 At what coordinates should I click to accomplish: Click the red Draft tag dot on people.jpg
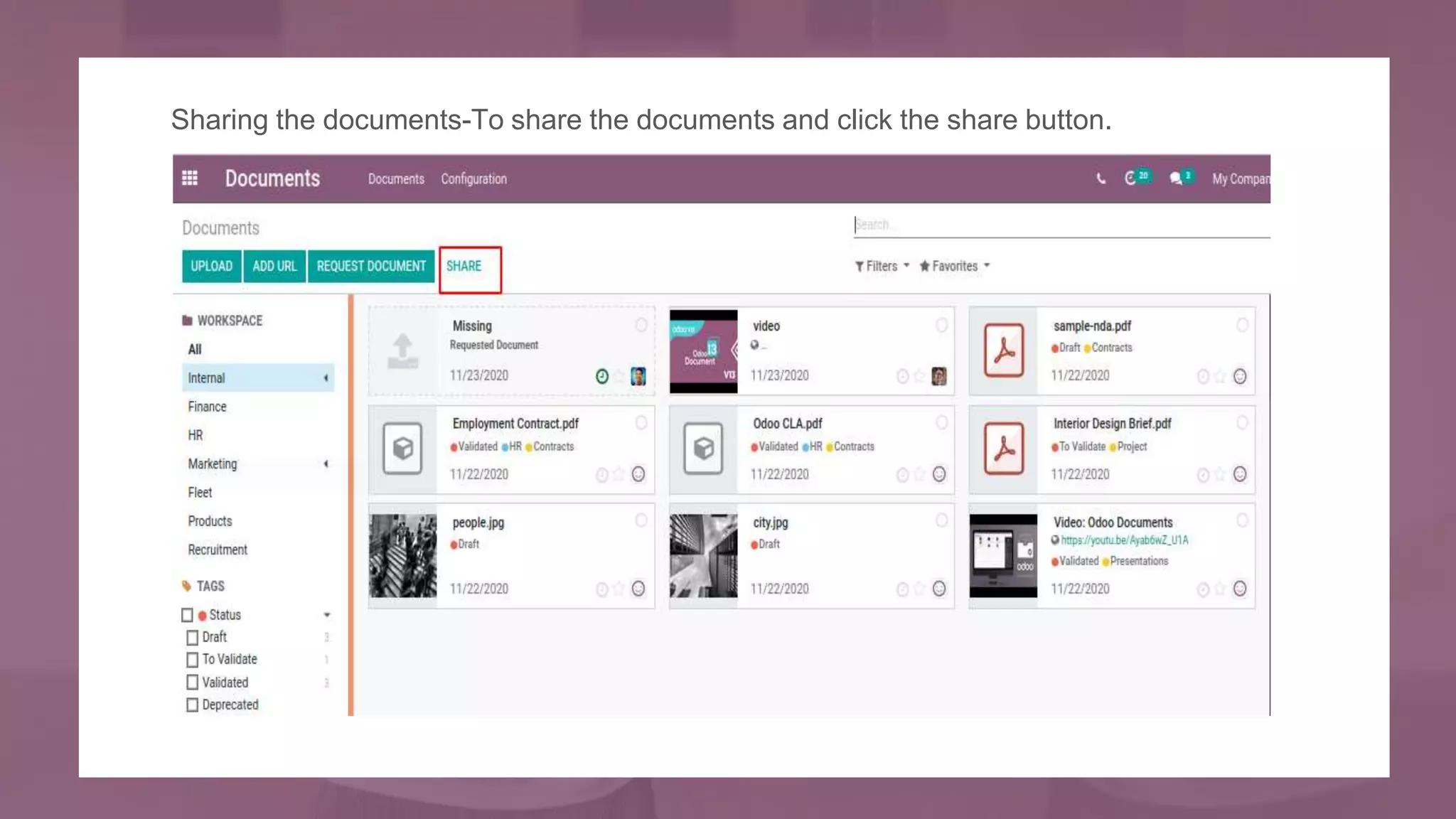pos(454,545)
